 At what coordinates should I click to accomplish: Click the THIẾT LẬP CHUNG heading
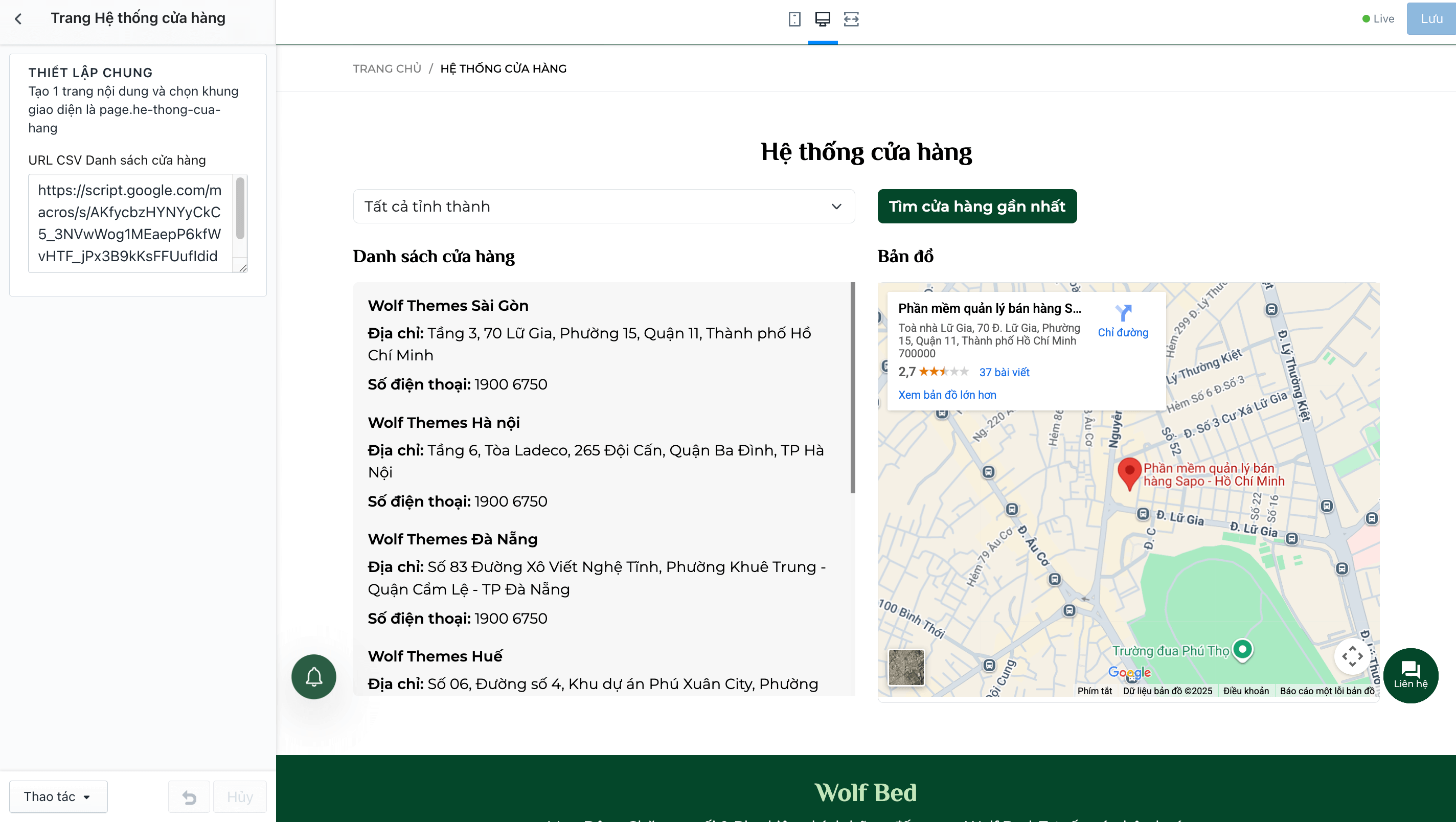point(90,73)
